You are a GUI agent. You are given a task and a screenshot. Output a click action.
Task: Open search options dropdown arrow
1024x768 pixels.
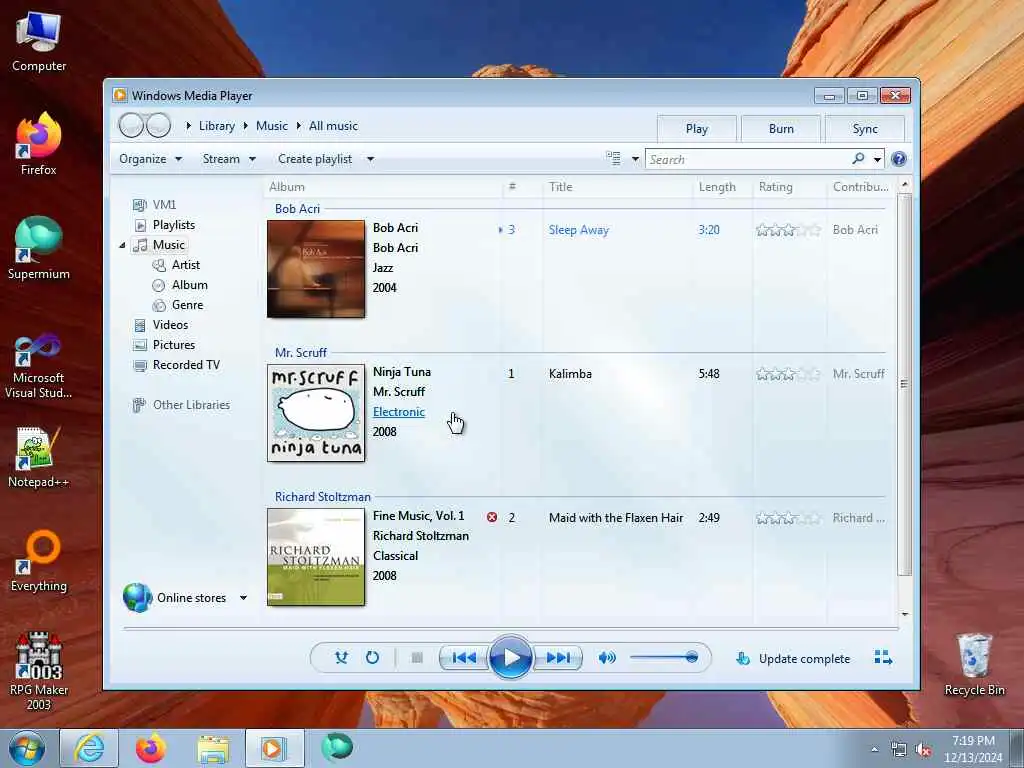pyautogui.click(x=877, y=159)
